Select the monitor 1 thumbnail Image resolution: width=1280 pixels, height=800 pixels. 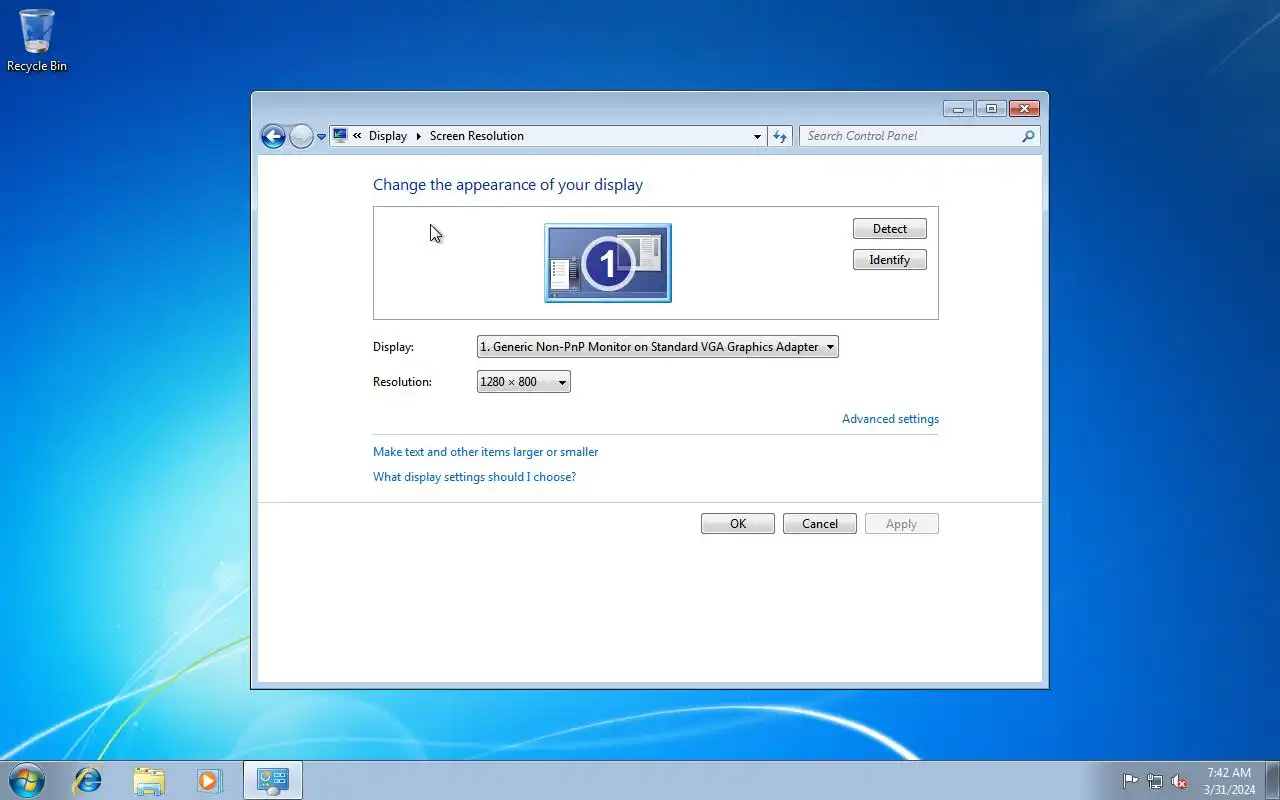pos(608,263)
